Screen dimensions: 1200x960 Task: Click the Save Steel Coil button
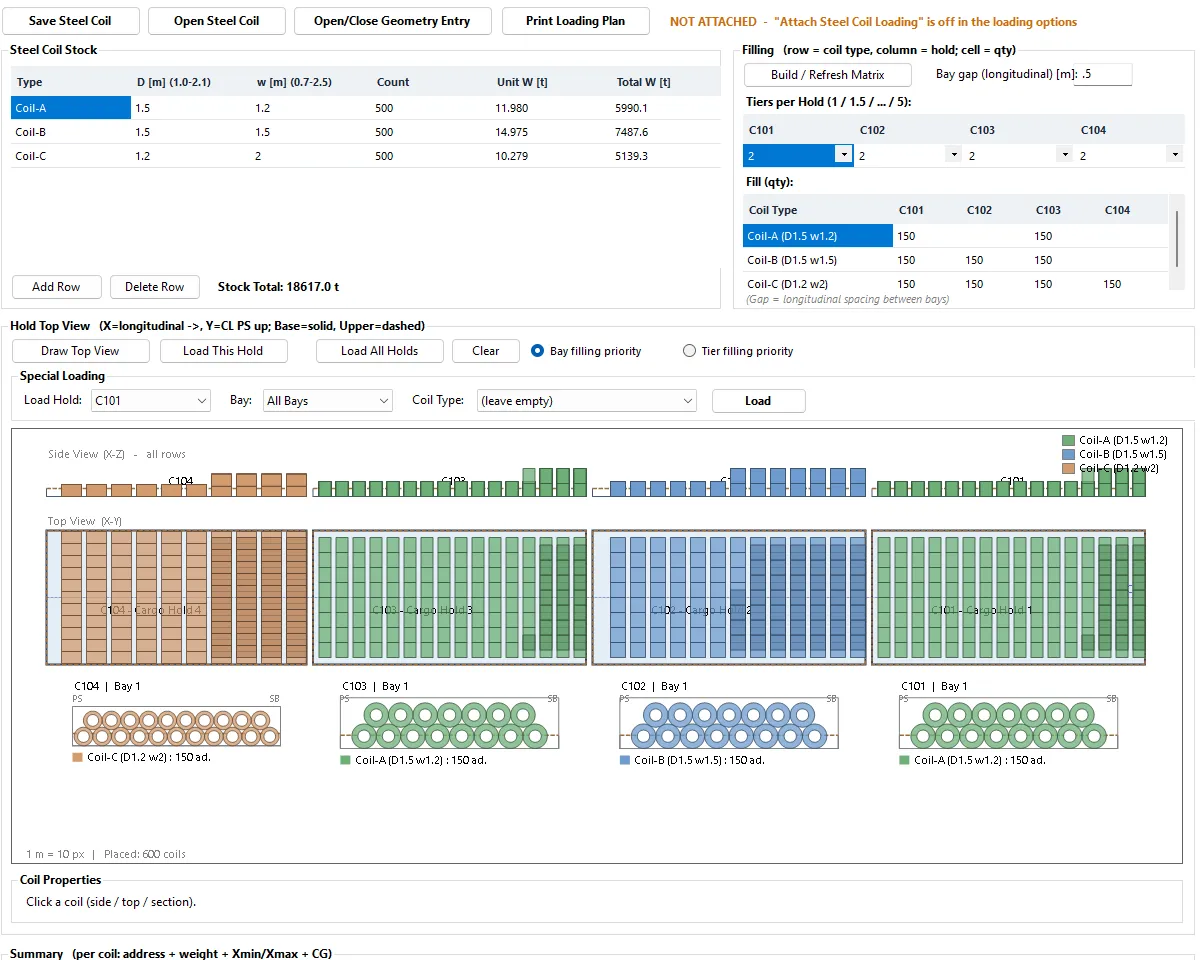[70, 21]
